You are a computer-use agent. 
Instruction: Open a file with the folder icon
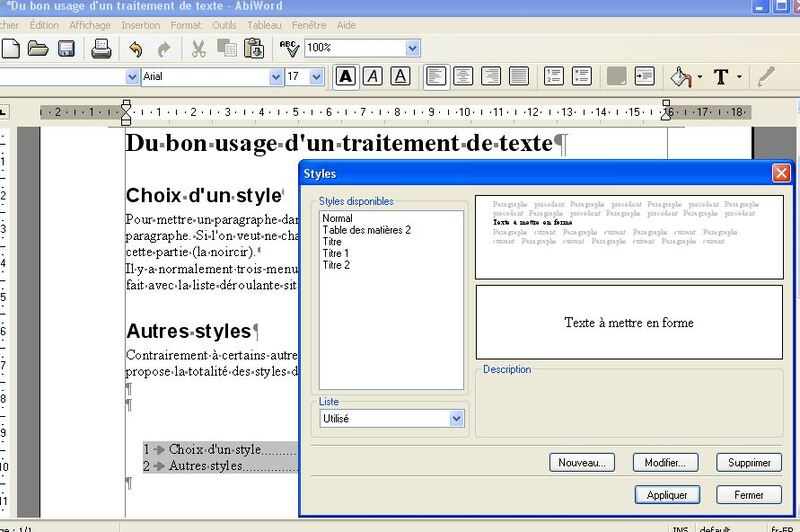click(38, 49)
